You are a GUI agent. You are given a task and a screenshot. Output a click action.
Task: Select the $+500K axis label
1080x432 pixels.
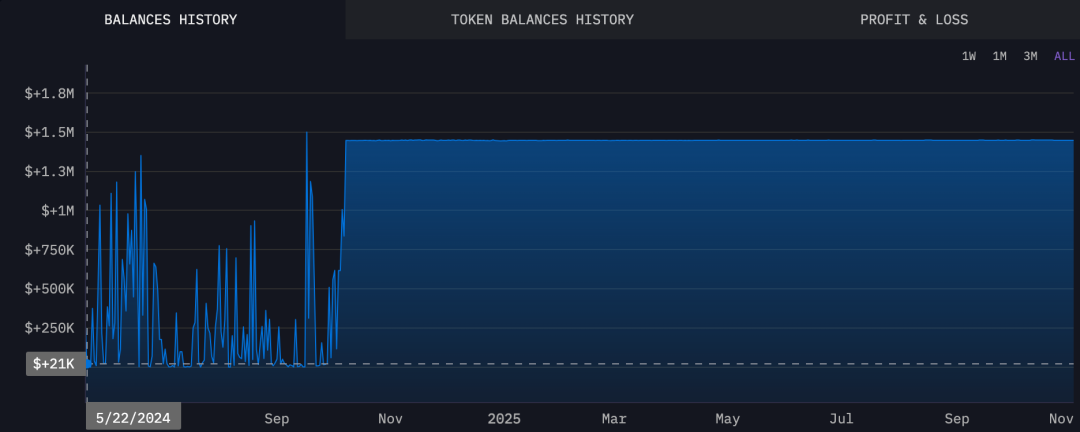(50, 289)
